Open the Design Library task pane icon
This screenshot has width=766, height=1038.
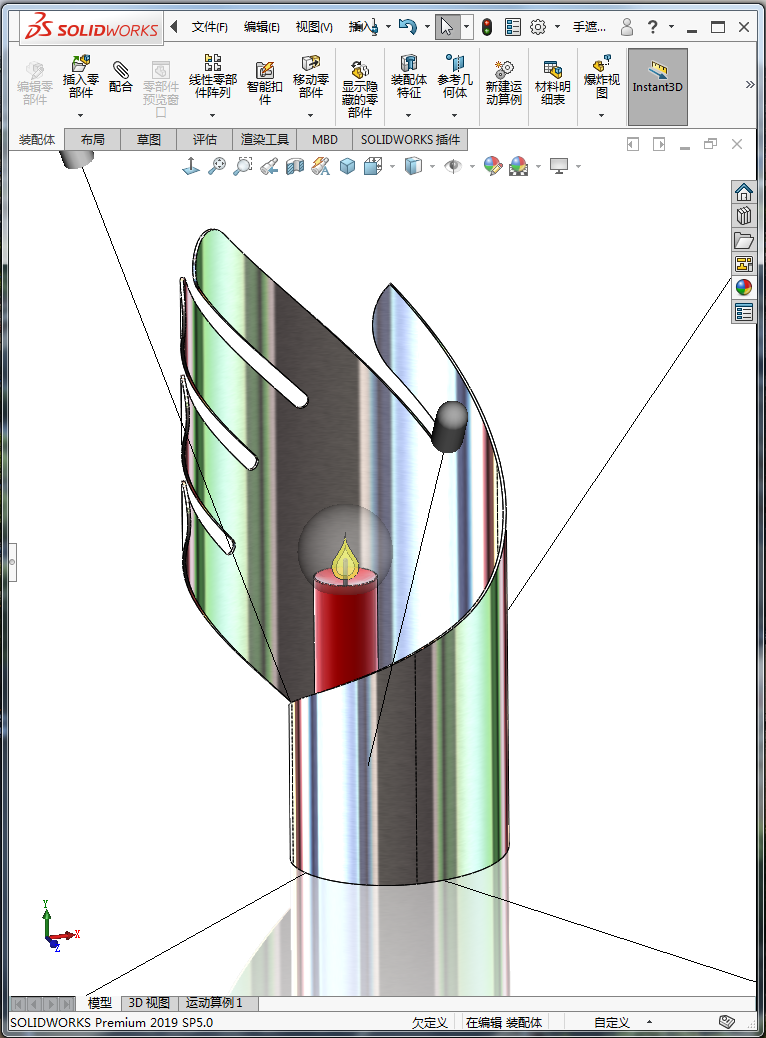(x=743, y=216)
